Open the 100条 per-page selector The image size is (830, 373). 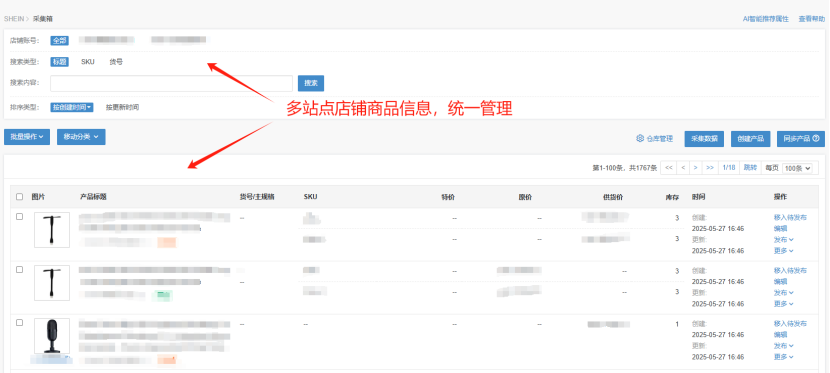click(x=797, y=168)
